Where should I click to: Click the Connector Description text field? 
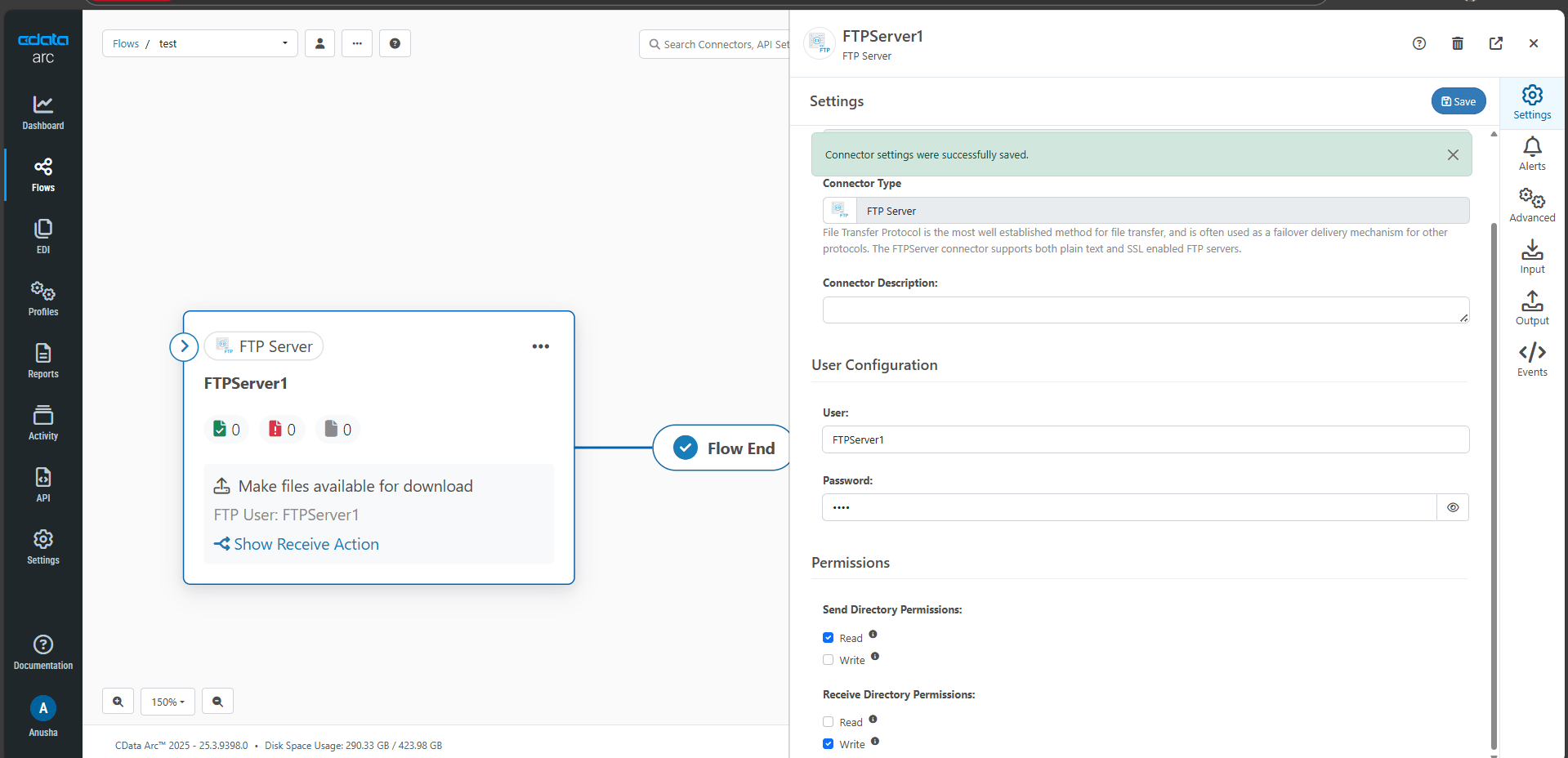click(x=1144, y=310)
